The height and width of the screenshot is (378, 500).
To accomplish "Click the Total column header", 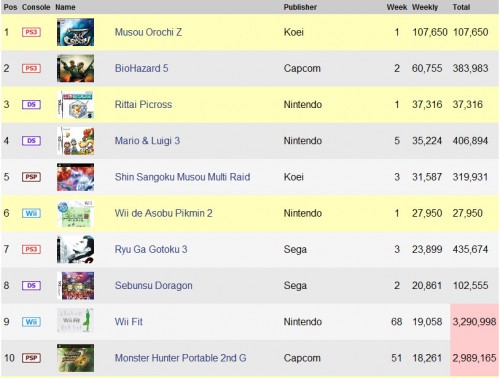I will pos(461,7).
